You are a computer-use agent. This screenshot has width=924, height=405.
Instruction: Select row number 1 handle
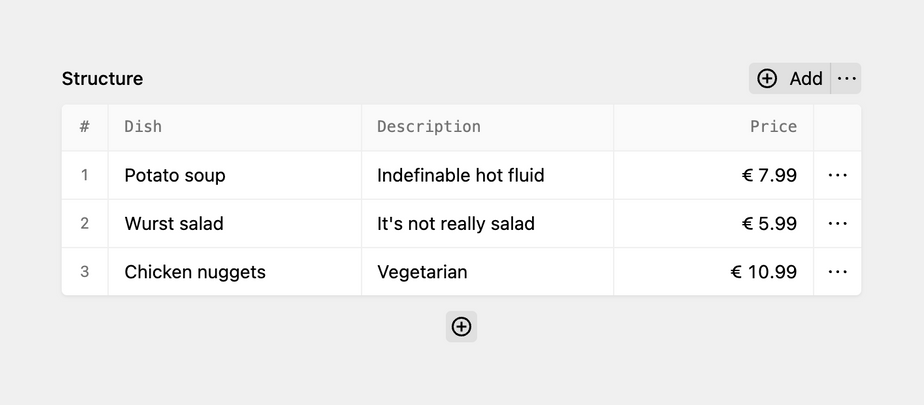pyautogui.click(x=85, y=176)
